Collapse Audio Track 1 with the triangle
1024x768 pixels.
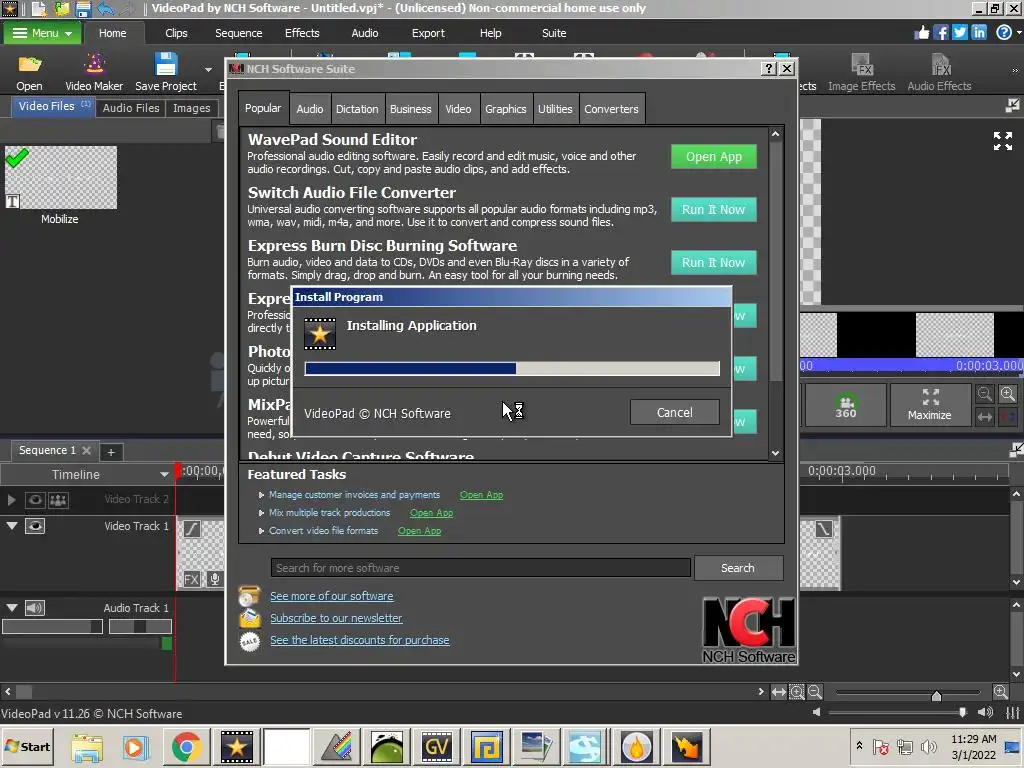point(12,607)
